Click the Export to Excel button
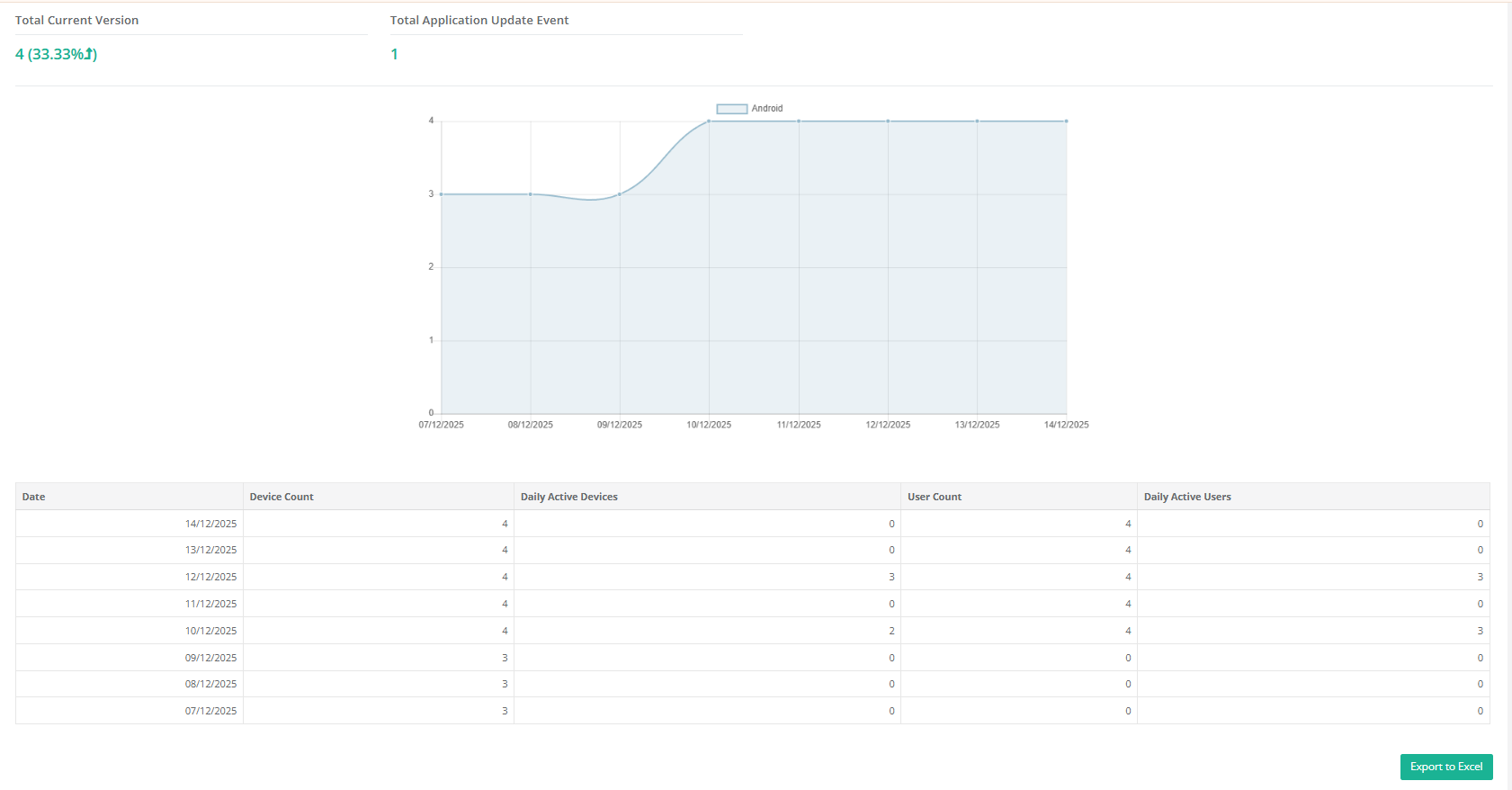Screen dimensions: 1512x790 pyautogui.click(x=1445, y=767)
